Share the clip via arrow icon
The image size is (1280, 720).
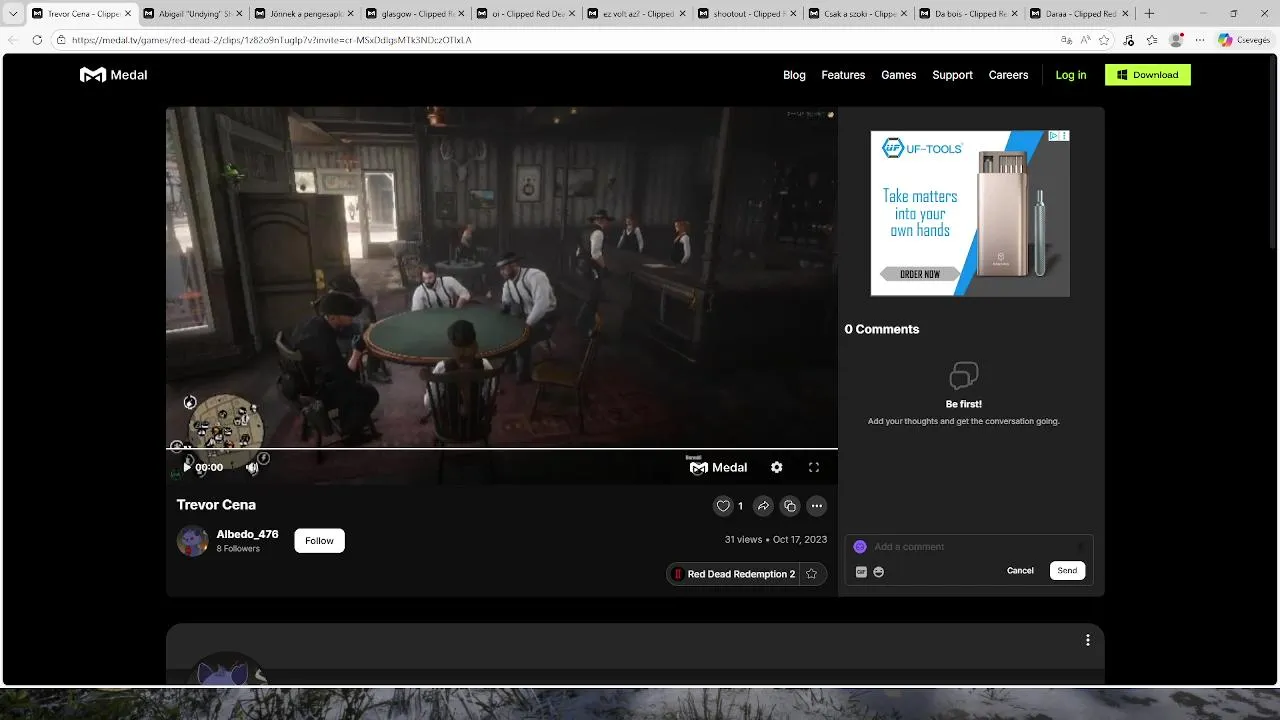click(763, 506)
